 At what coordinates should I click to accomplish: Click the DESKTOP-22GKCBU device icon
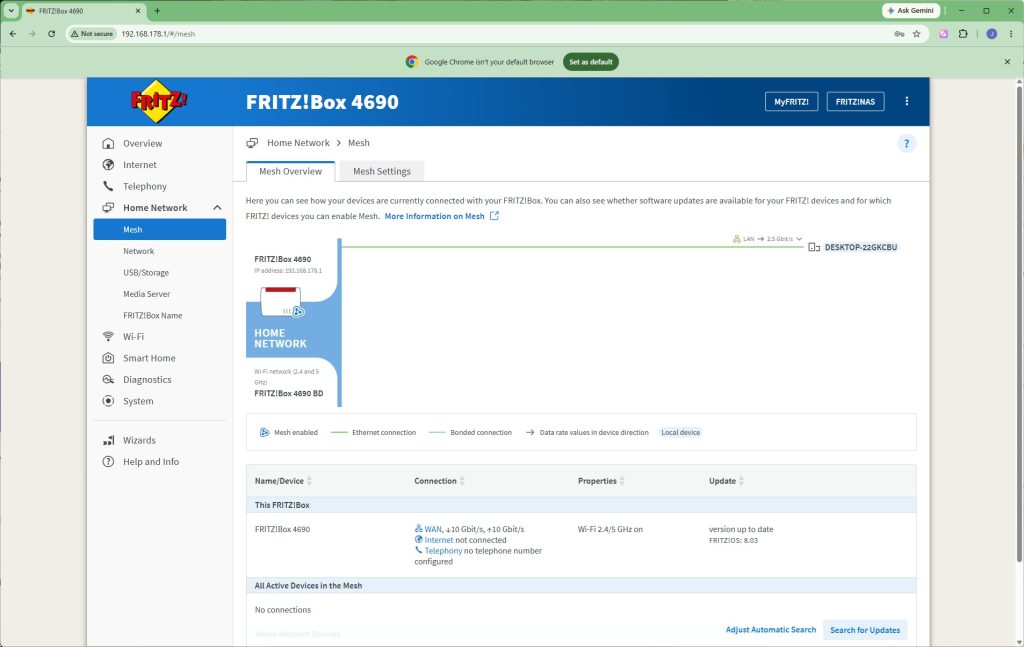[x=814, y=247]
